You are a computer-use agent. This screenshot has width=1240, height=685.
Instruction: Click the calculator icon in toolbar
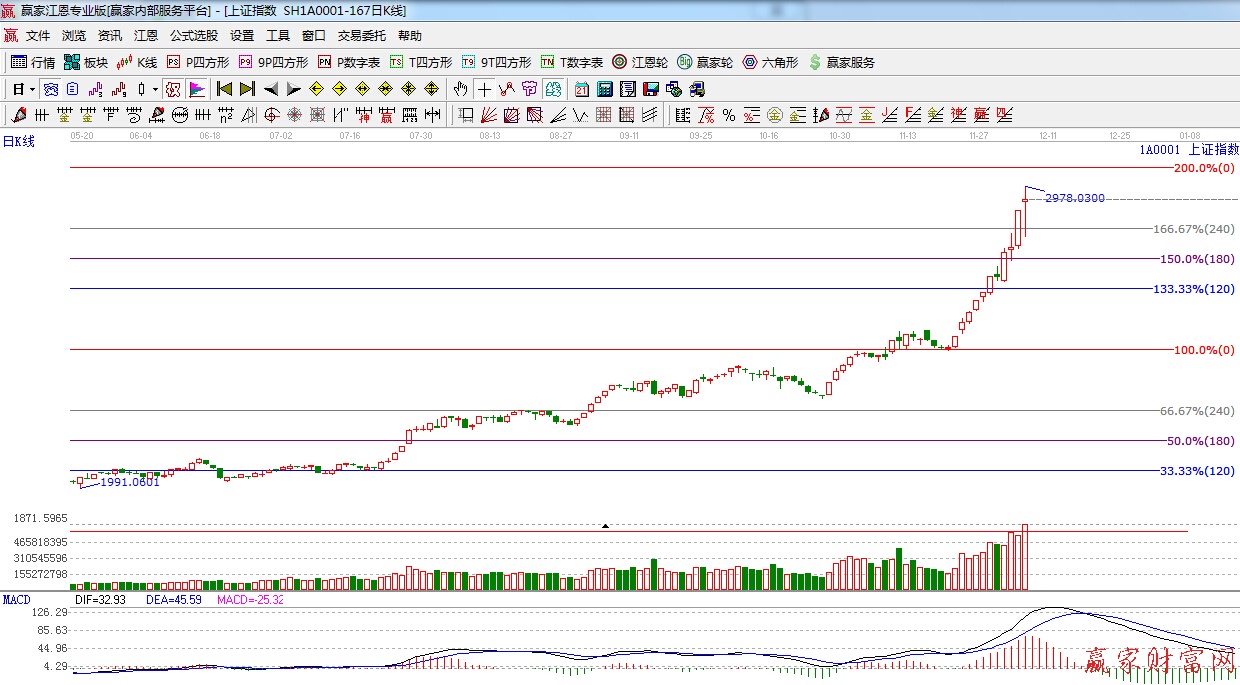pyautogui.click(x=604, y=89)
